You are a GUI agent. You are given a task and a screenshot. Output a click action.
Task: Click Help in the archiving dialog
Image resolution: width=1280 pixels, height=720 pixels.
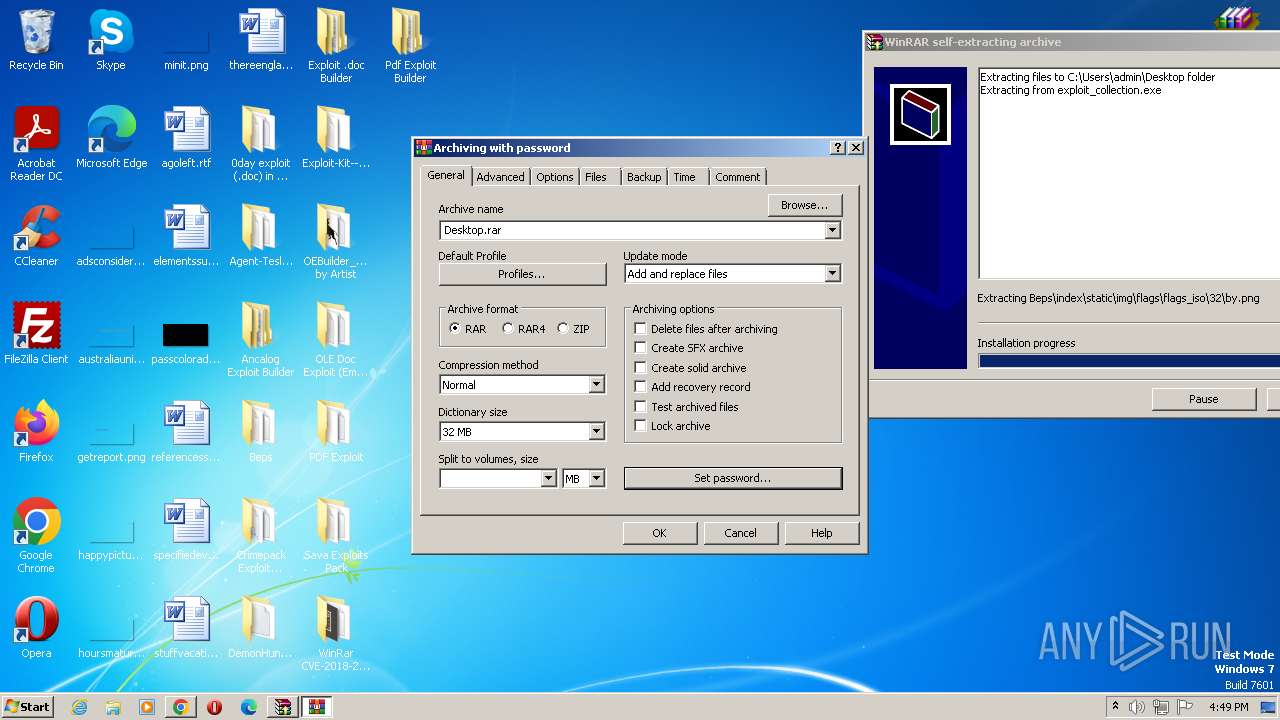822,533
